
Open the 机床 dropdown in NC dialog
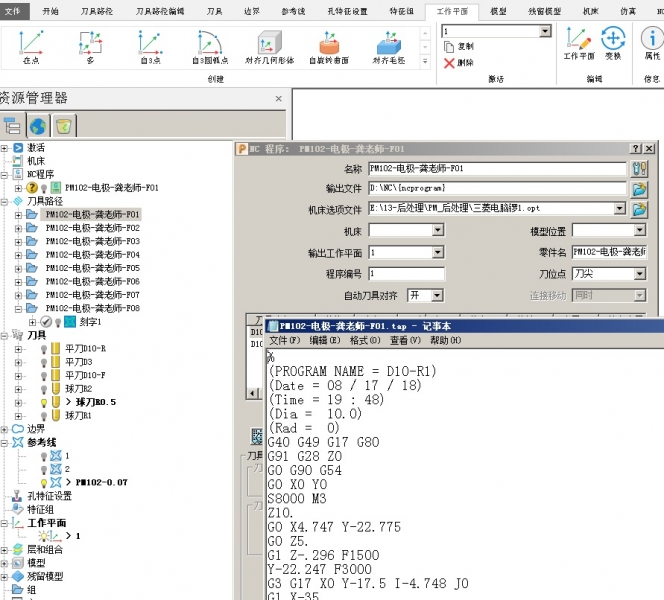point(438,230)
